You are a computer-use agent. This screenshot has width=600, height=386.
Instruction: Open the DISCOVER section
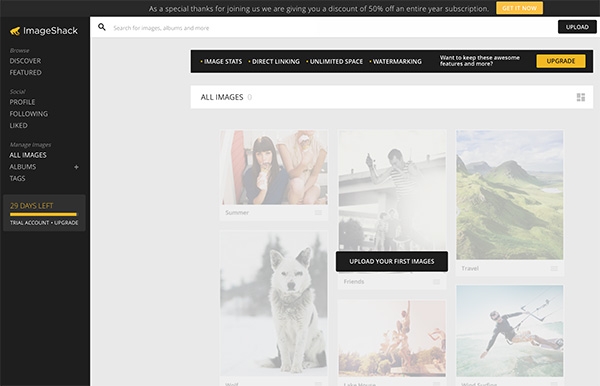25,61
